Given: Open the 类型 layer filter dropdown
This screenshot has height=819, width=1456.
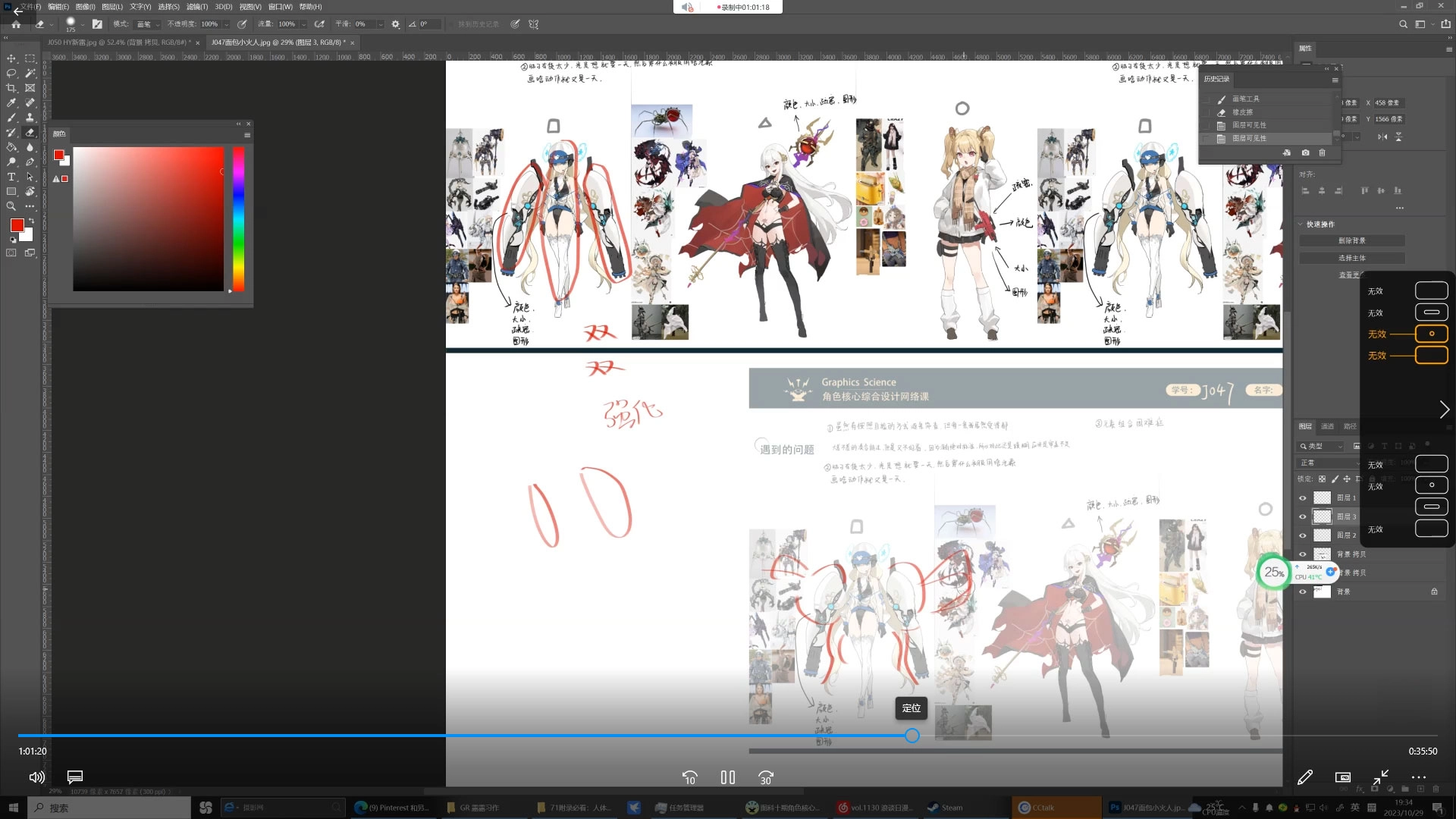Looking at the screenshot, I should [1321, 446].
